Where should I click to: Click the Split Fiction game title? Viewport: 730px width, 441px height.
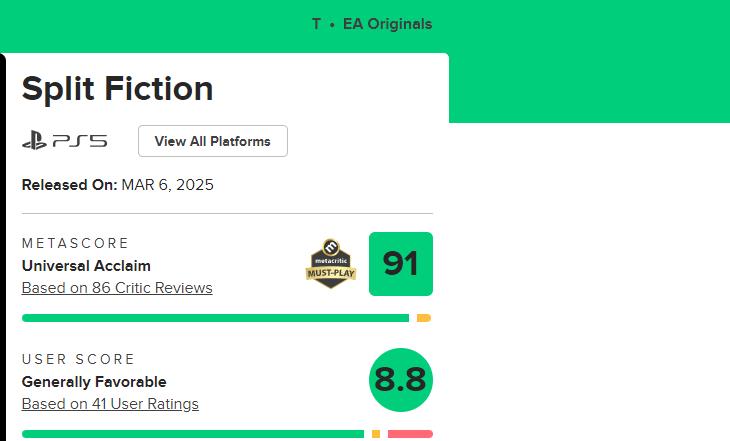pos(117,89)
